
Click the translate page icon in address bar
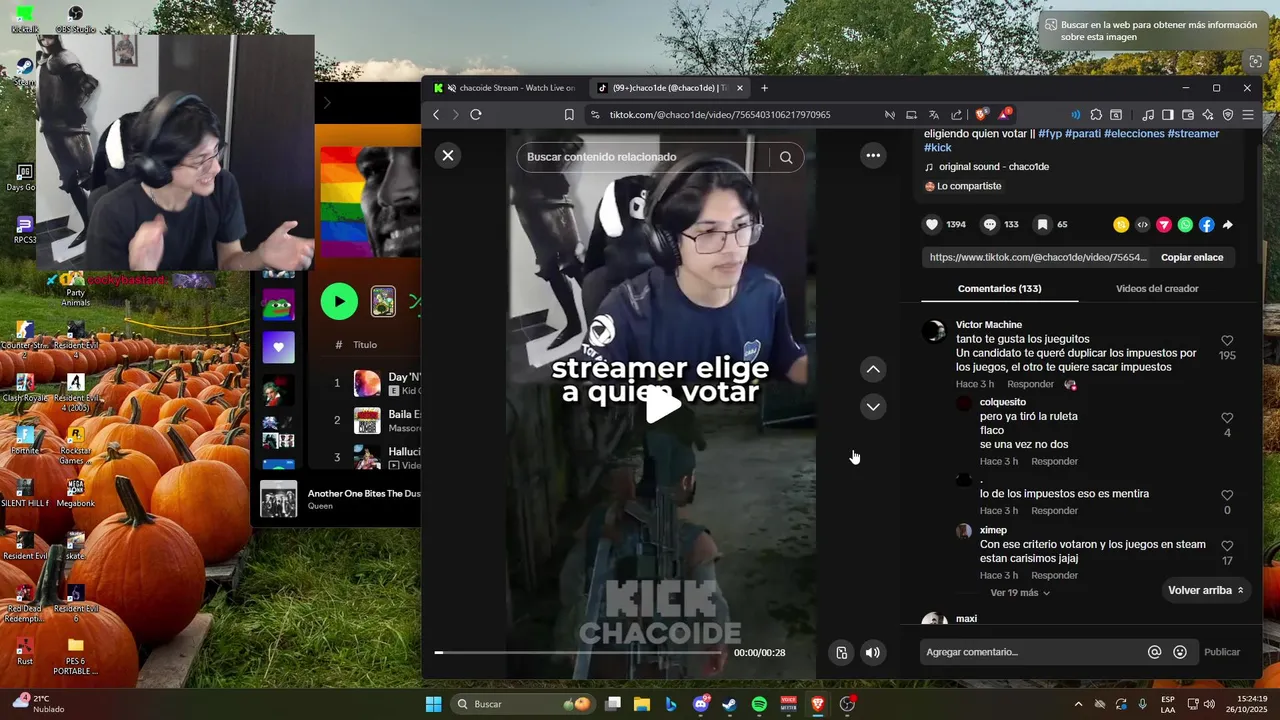tap(934, 115)
